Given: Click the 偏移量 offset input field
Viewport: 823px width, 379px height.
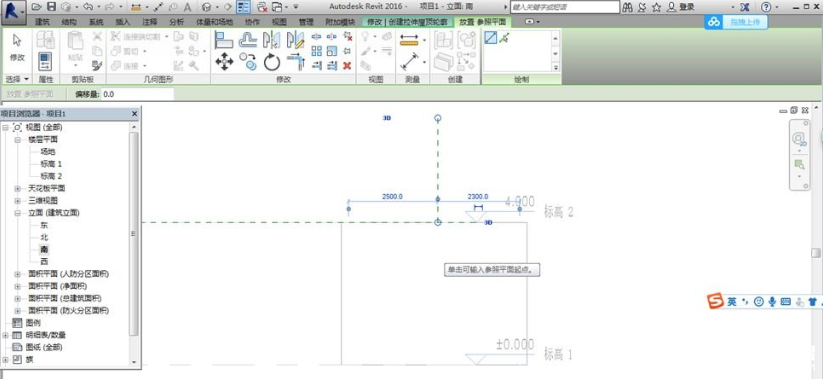Looking at the screenshot, I should 138,94.
